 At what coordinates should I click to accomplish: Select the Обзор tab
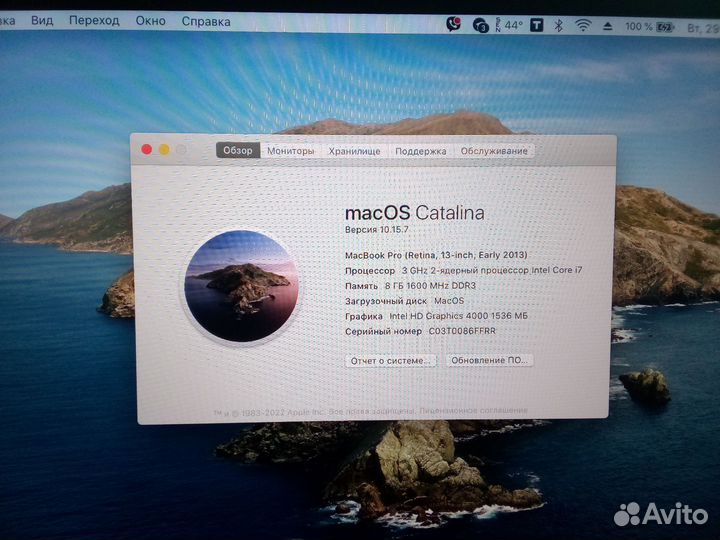click(238, 150)
